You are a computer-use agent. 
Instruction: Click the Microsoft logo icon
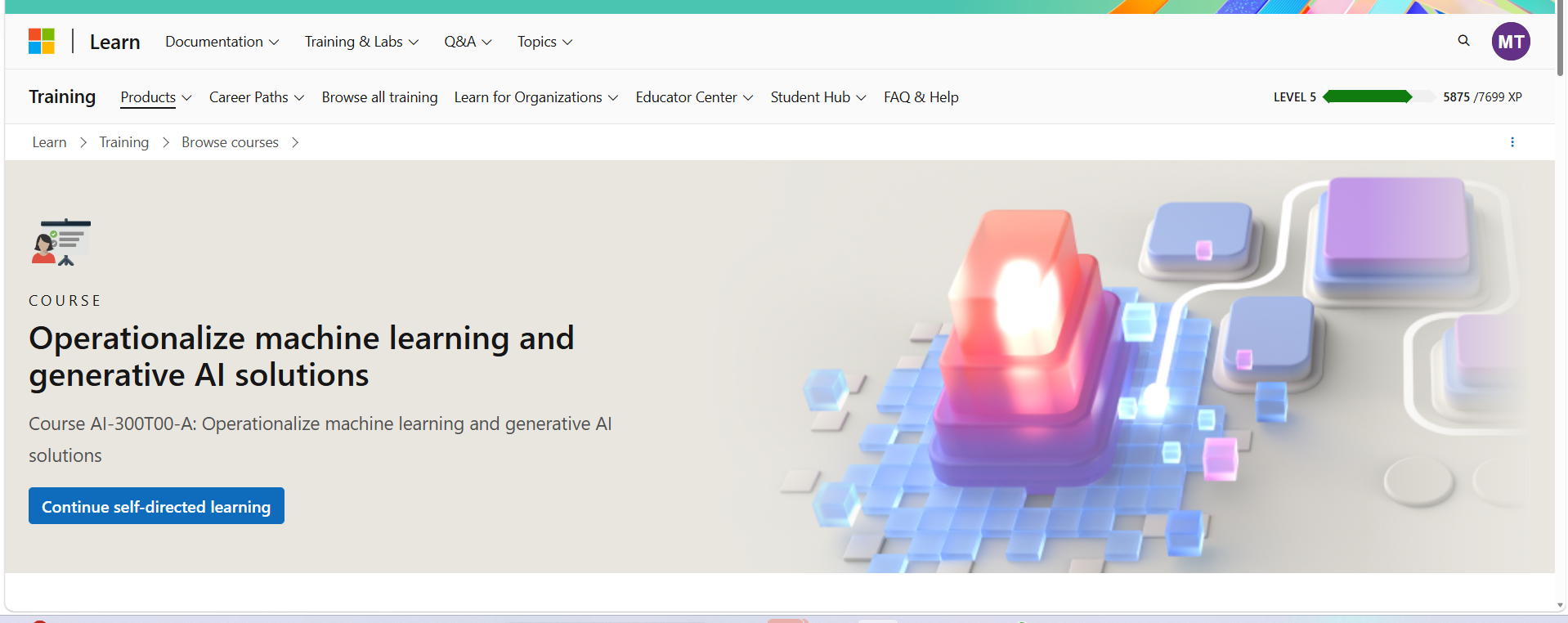point(42,41)
